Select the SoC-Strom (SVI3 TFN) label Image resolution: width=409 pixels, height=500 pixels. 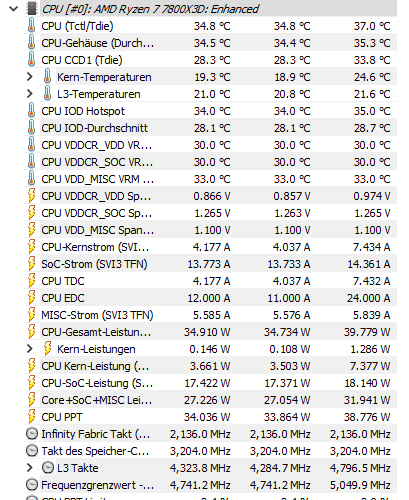[x=94, y=264]
